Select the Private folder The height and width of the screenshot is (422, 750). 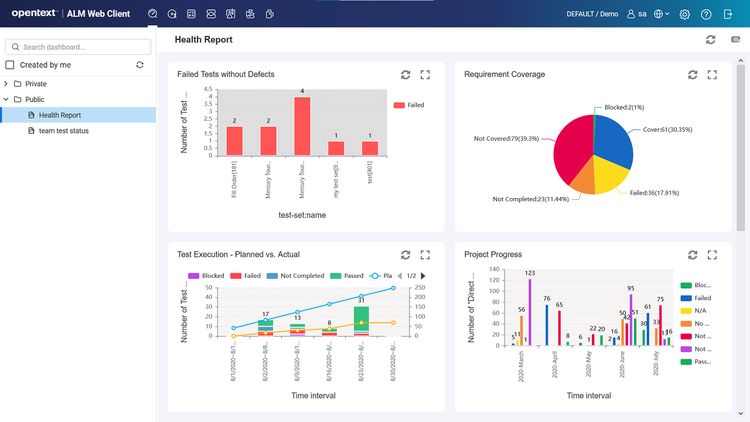[31, 84]
